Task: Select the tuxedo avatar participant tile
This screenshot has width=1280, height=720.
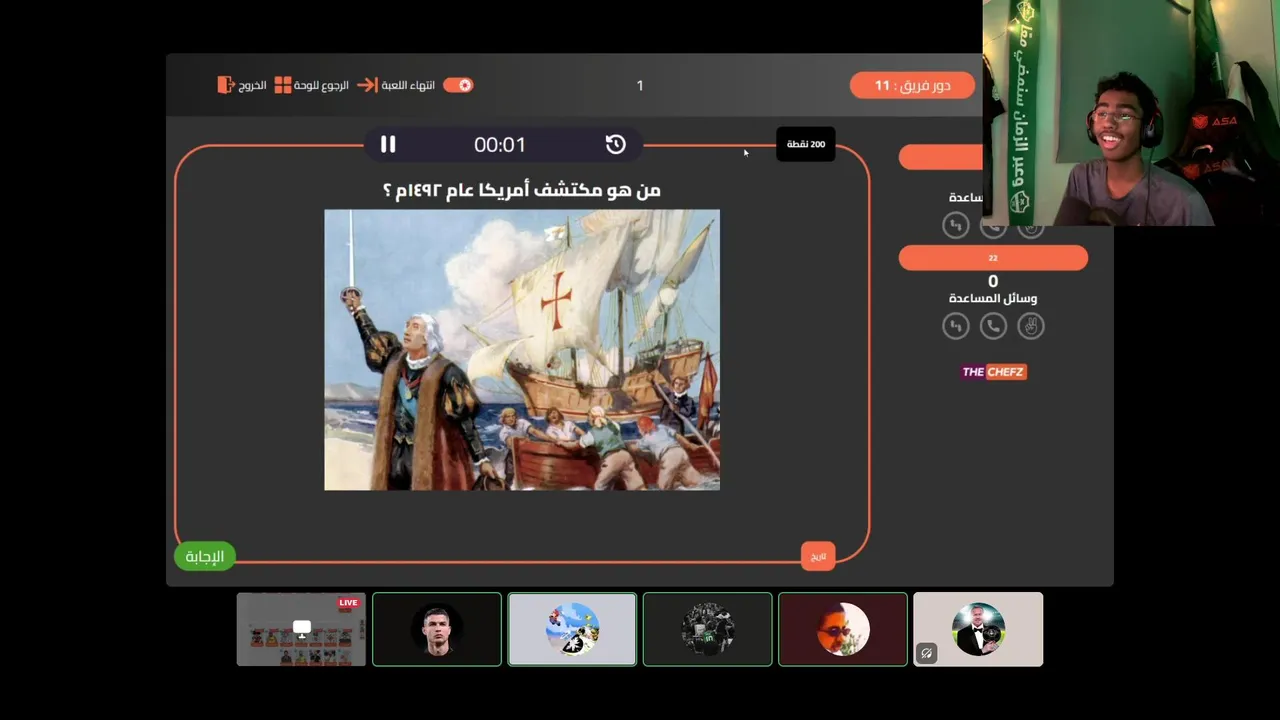Action: (x=978, y=629)
